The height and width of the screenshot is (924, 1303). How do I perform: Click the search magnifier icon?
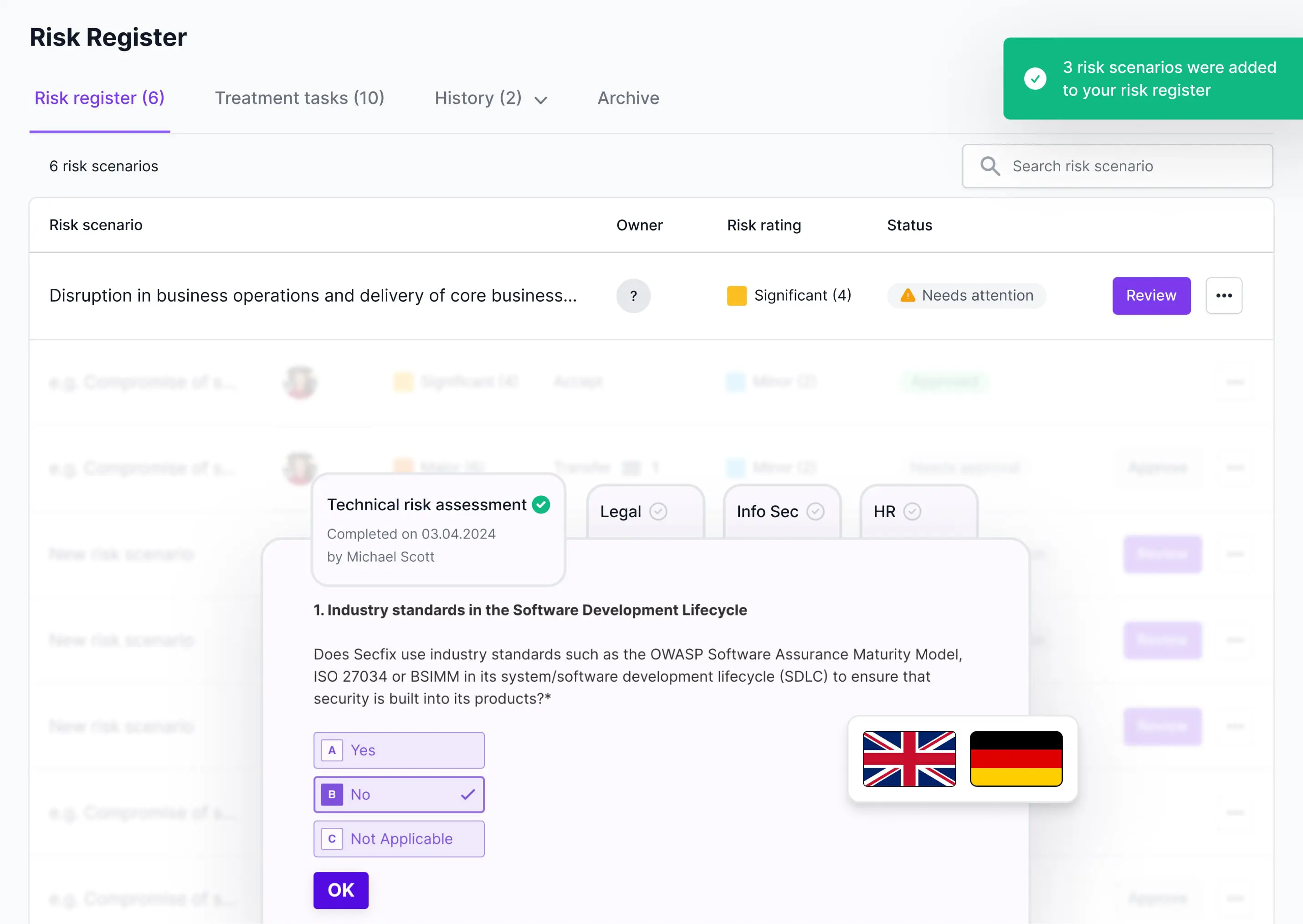(990, 166)
